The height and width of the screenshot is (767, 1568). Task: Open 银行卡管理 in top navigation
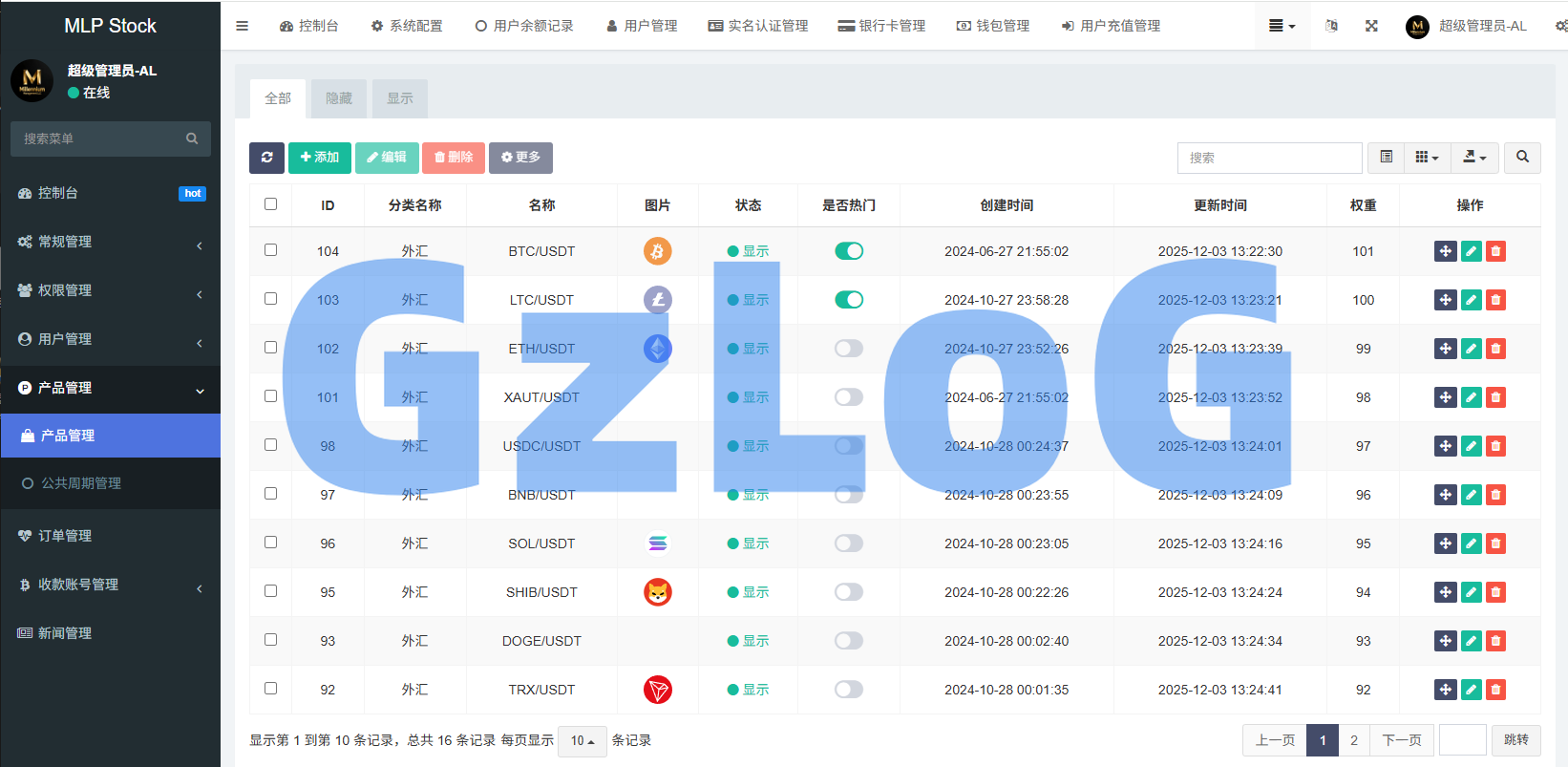tap(881, 26)
